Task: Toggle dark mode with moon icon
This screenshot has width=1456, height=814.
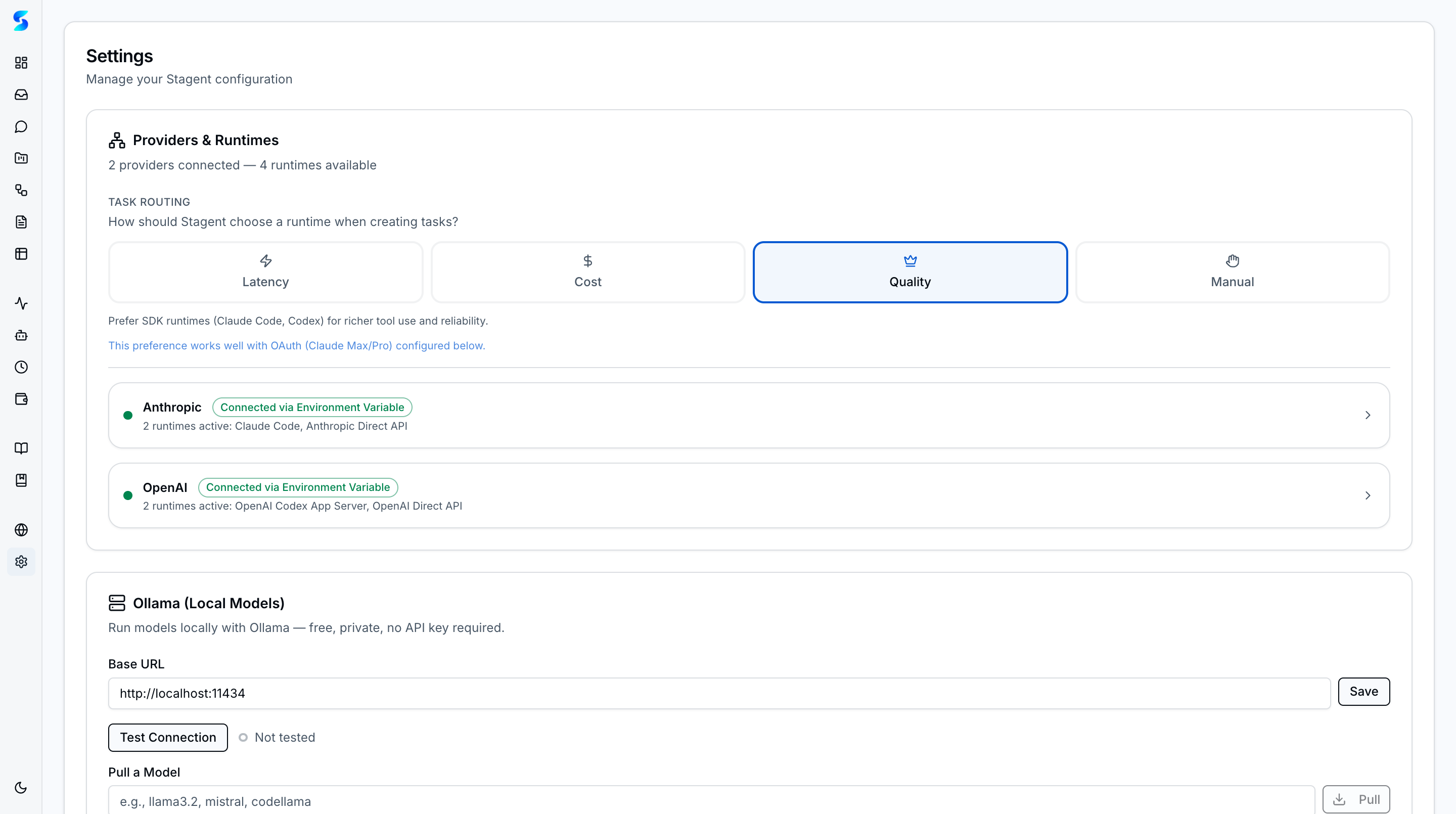Action: [21, 787]
